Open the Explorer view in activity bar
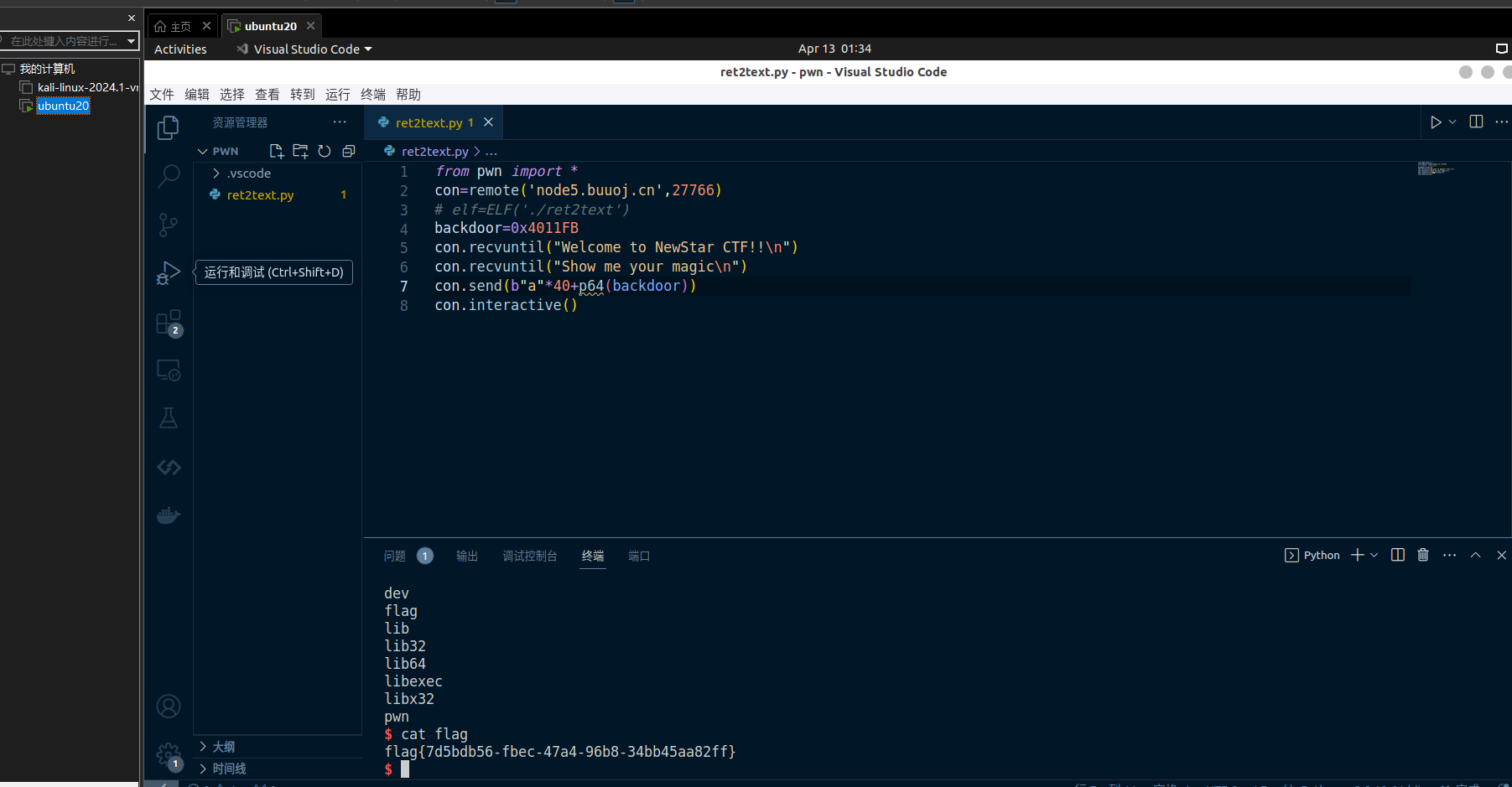The height and width of the screenshot is (787, 1512). click(169, 127)
